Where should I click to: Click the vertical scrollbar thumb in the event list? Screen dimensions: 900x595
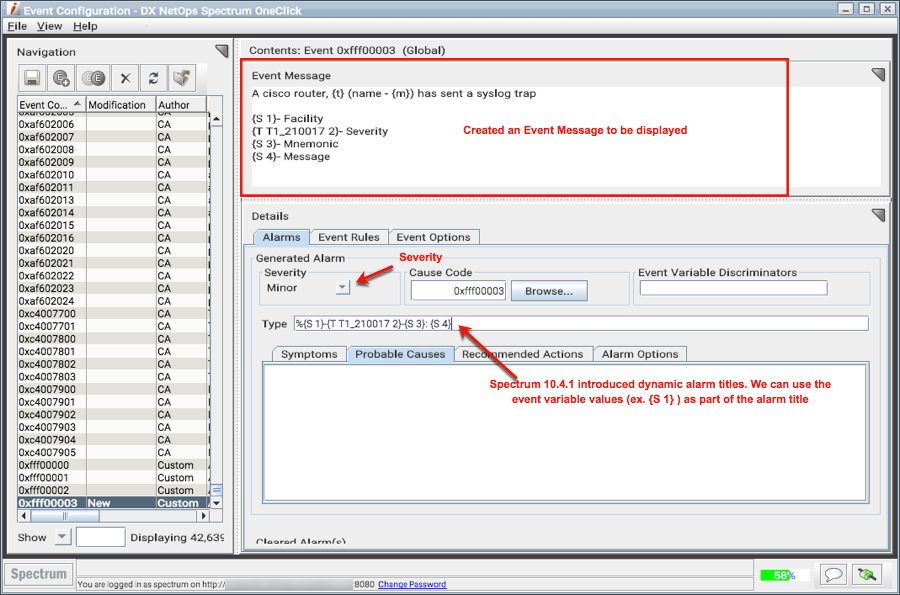click(216, 490)
